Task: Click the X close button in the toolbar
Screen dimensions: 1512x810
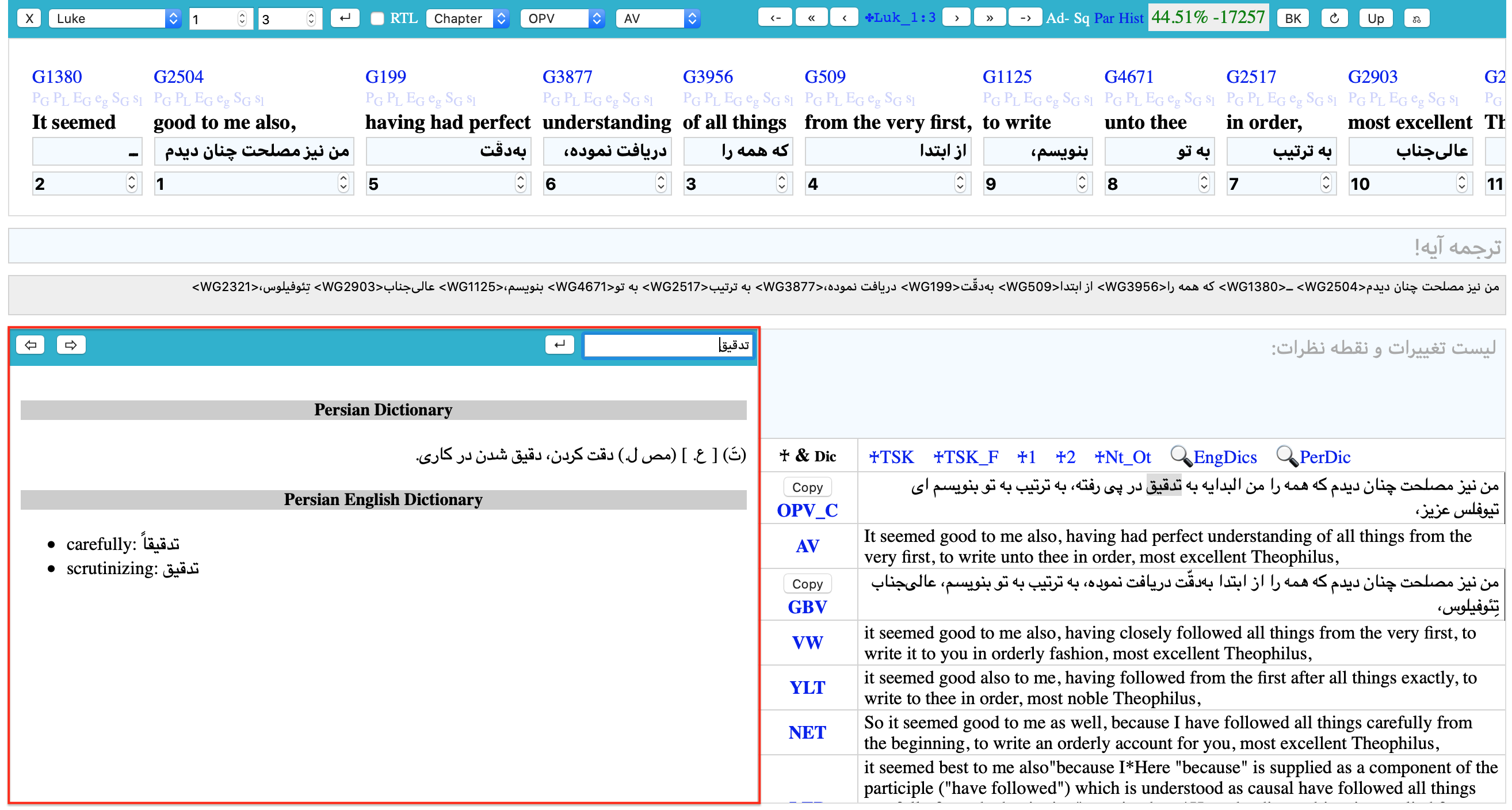Action: point(29,18)
